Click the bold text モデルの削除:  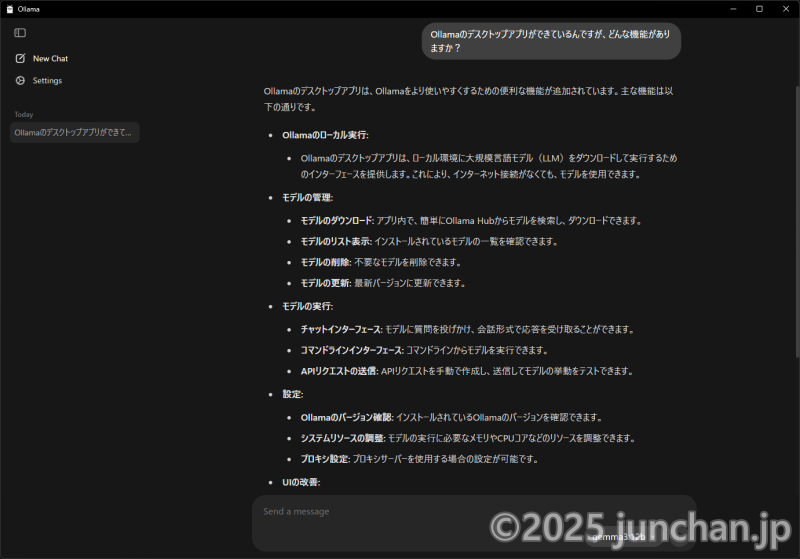[x=326, y=263]
